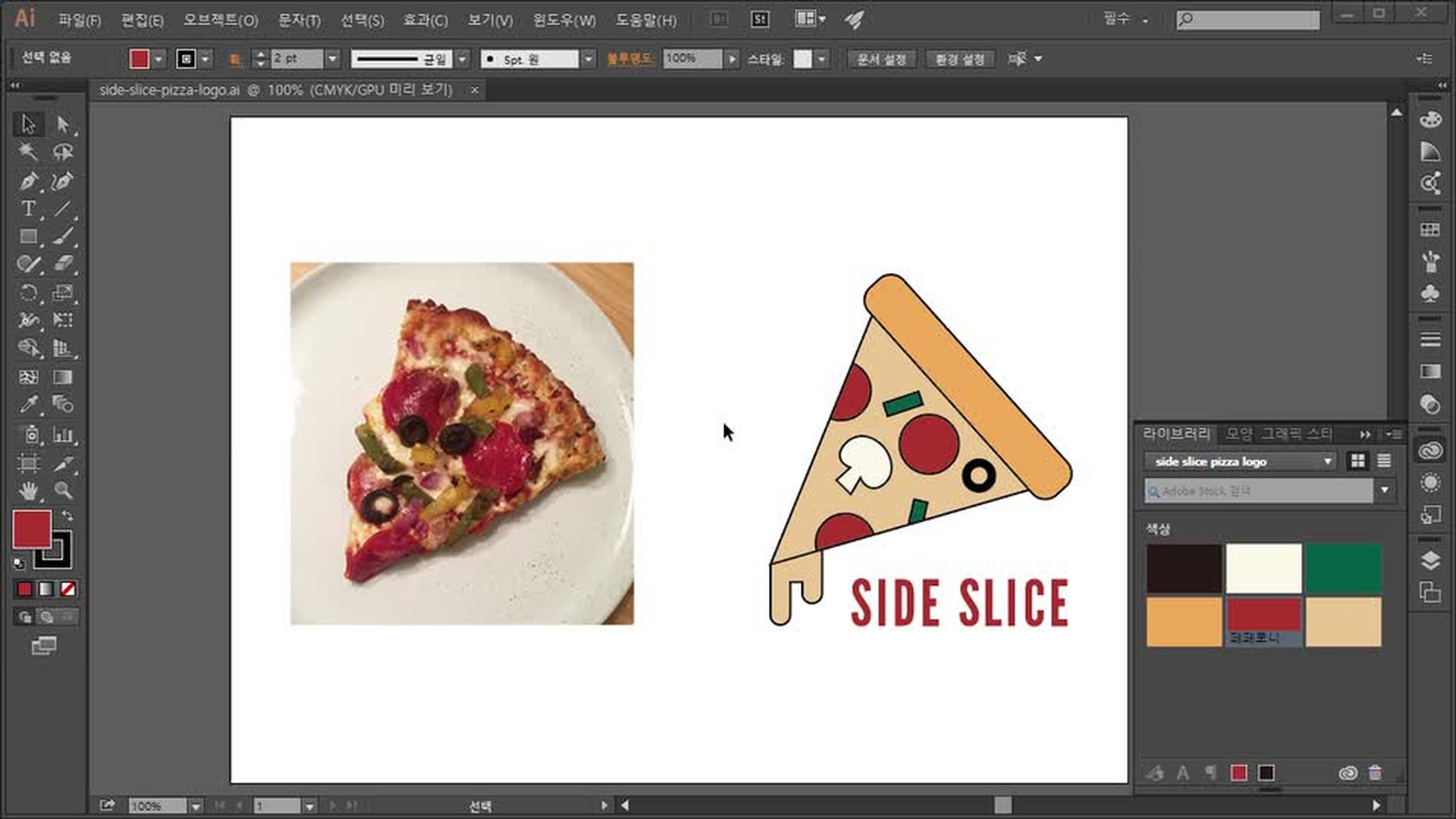Open the 효과(C) menu
The width and height of the screenshot is (1456, 819).
pyautogui.click(x=425, y=20)
